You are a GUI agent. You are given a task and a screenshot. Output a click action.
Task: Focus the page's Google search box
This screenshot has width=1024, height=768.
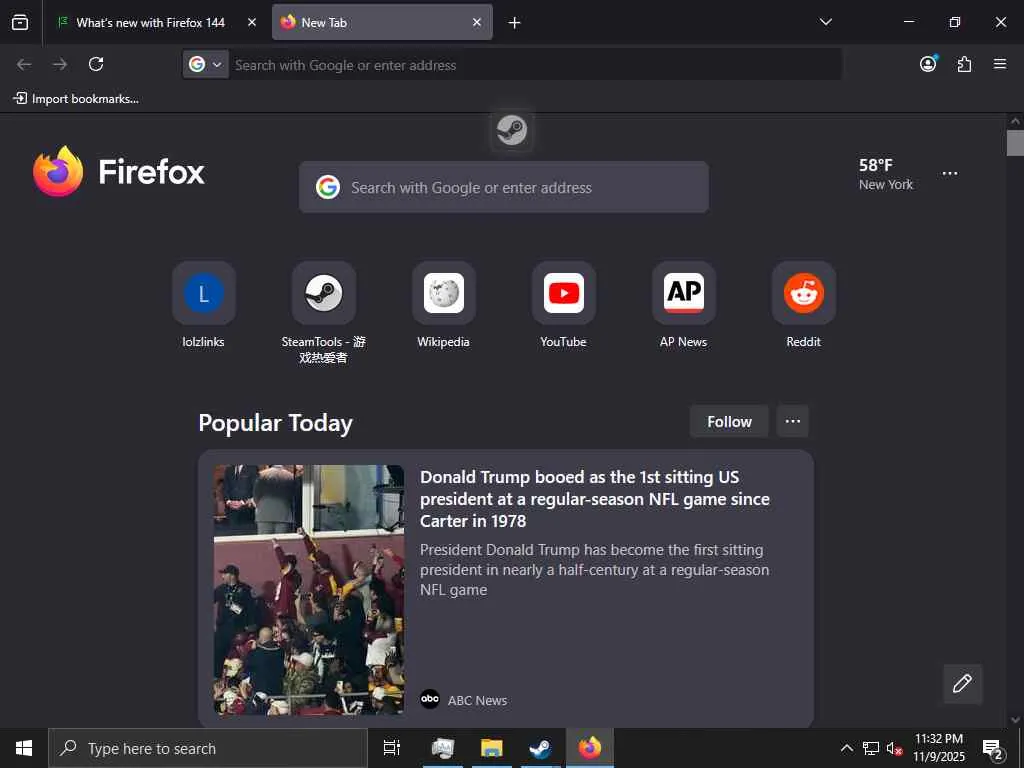click(504, 187)
